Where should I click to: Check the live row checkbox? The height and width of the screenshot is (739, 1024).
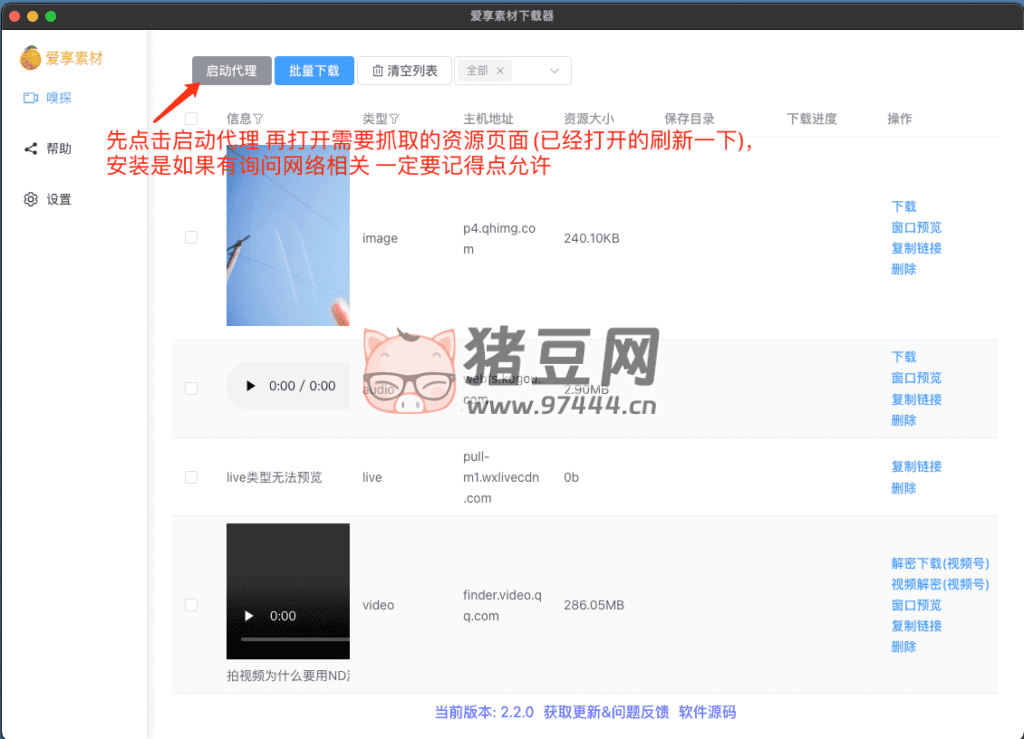pos(191,478)
